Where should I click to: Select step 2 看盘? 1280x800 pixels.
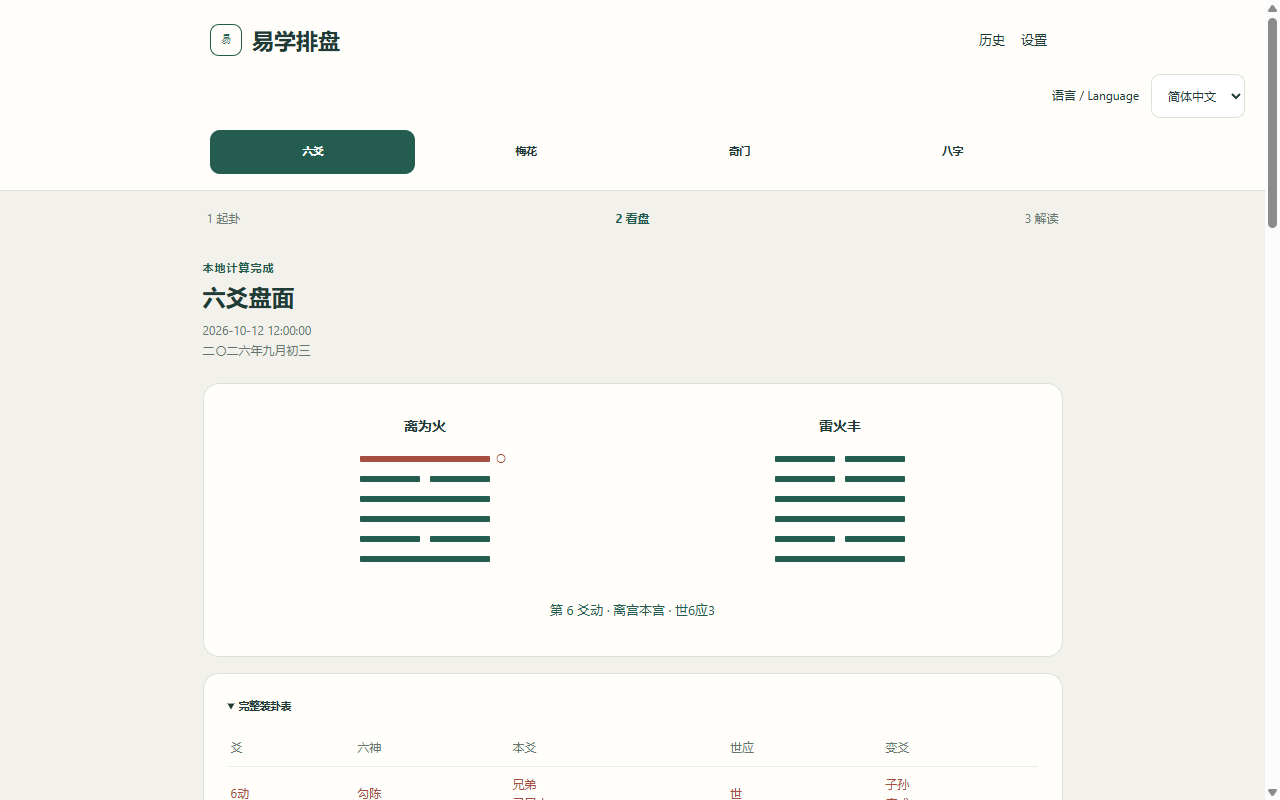632,219
